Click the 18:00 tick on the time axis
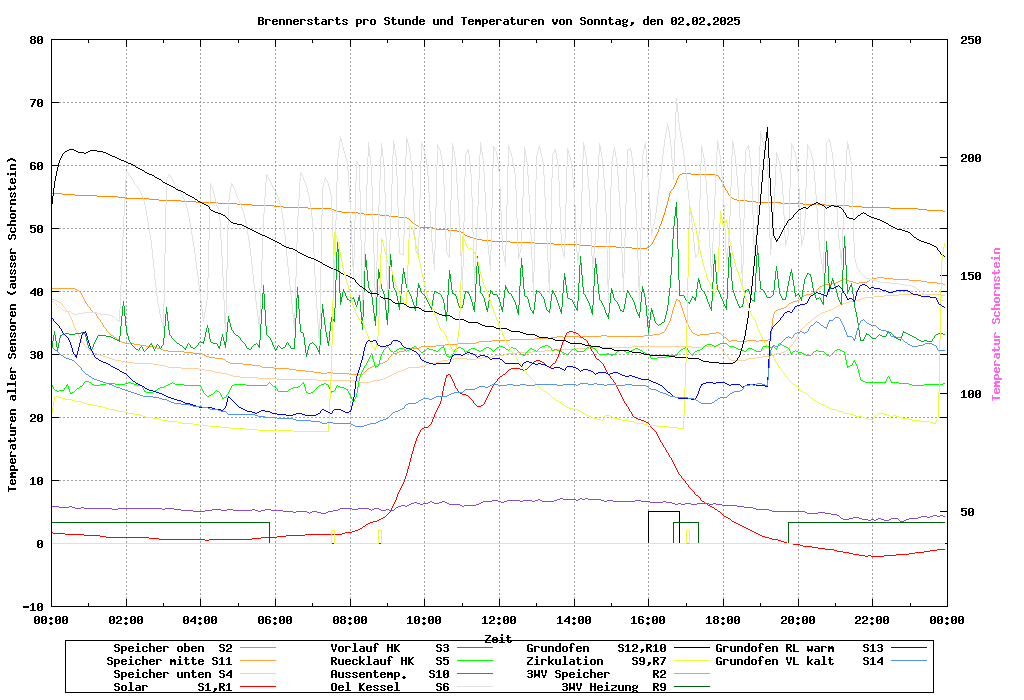The image size is (1024, 700). (x=722, y=620)
